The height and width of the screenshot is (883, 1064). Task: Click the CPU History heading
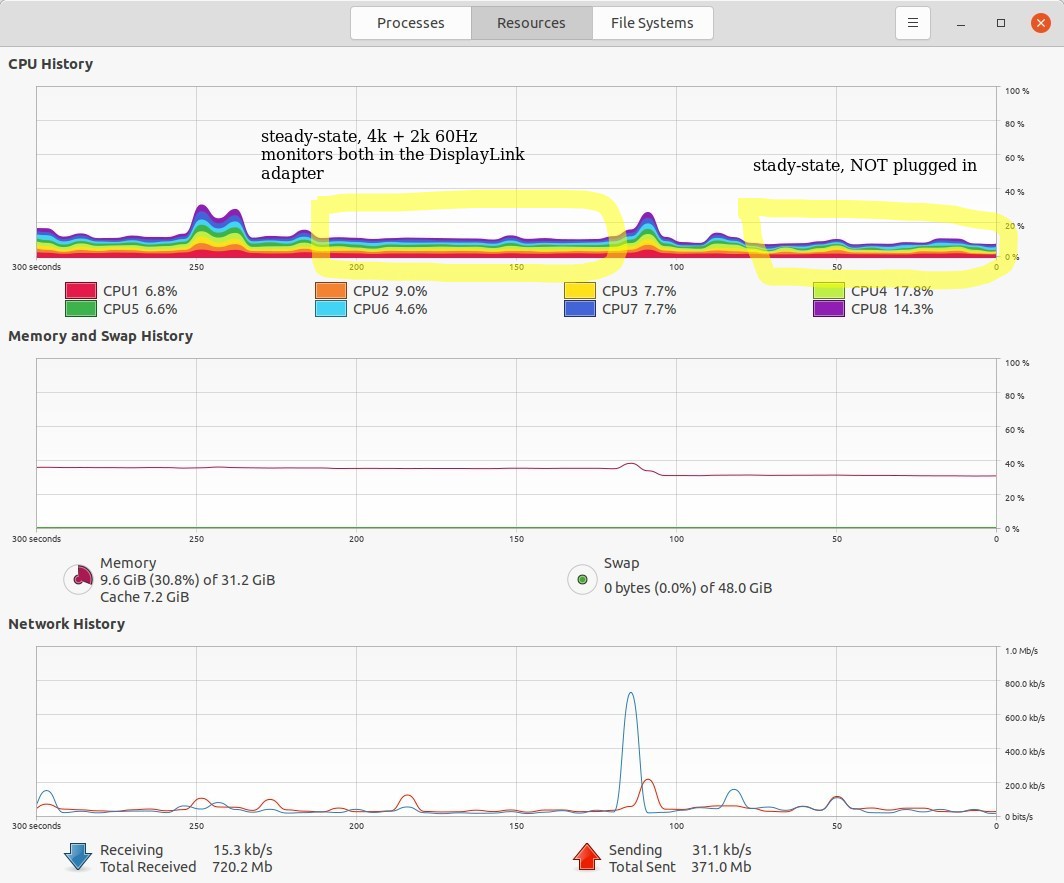50,64
